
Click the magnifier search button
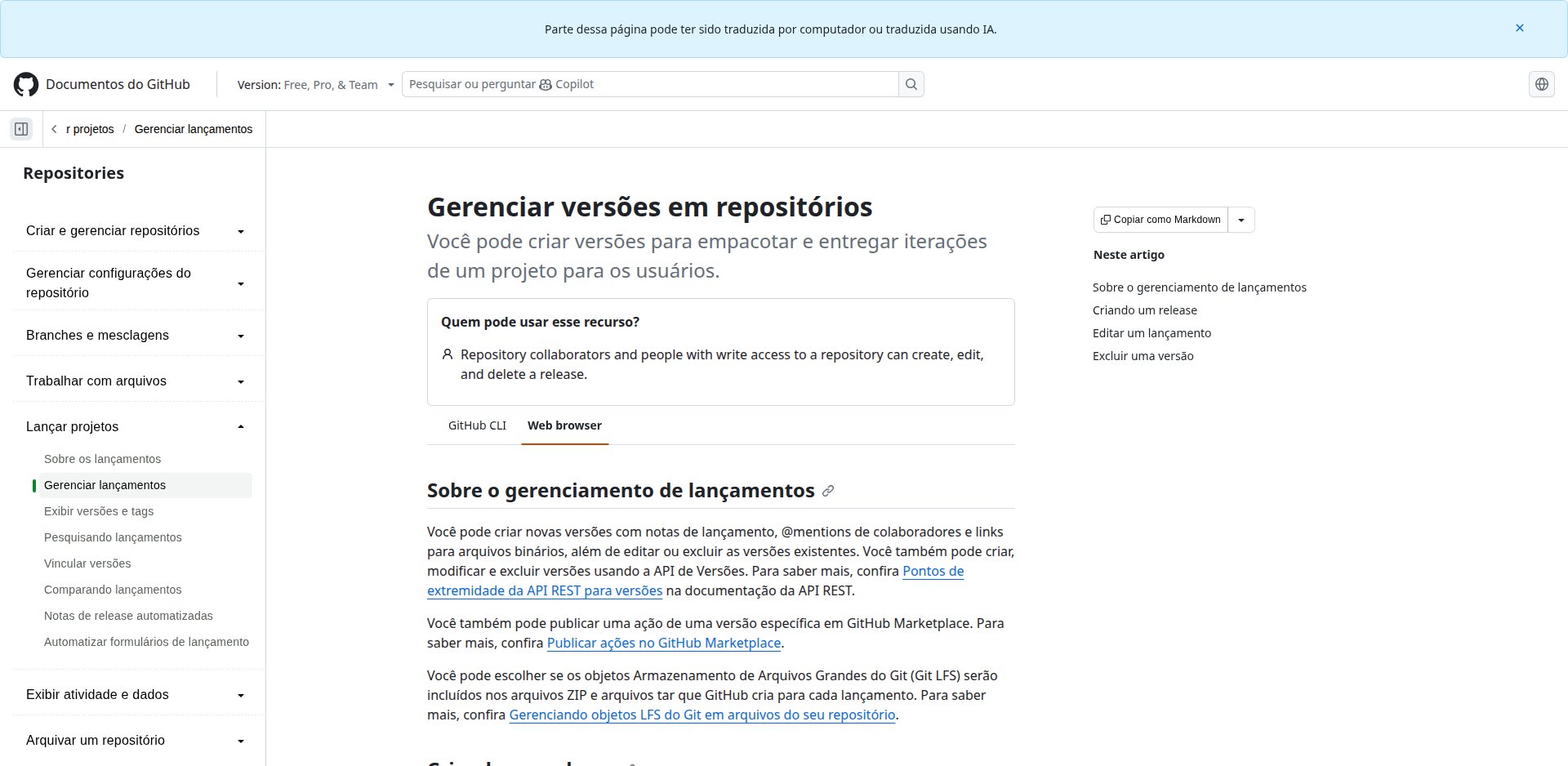pos(911,84)
